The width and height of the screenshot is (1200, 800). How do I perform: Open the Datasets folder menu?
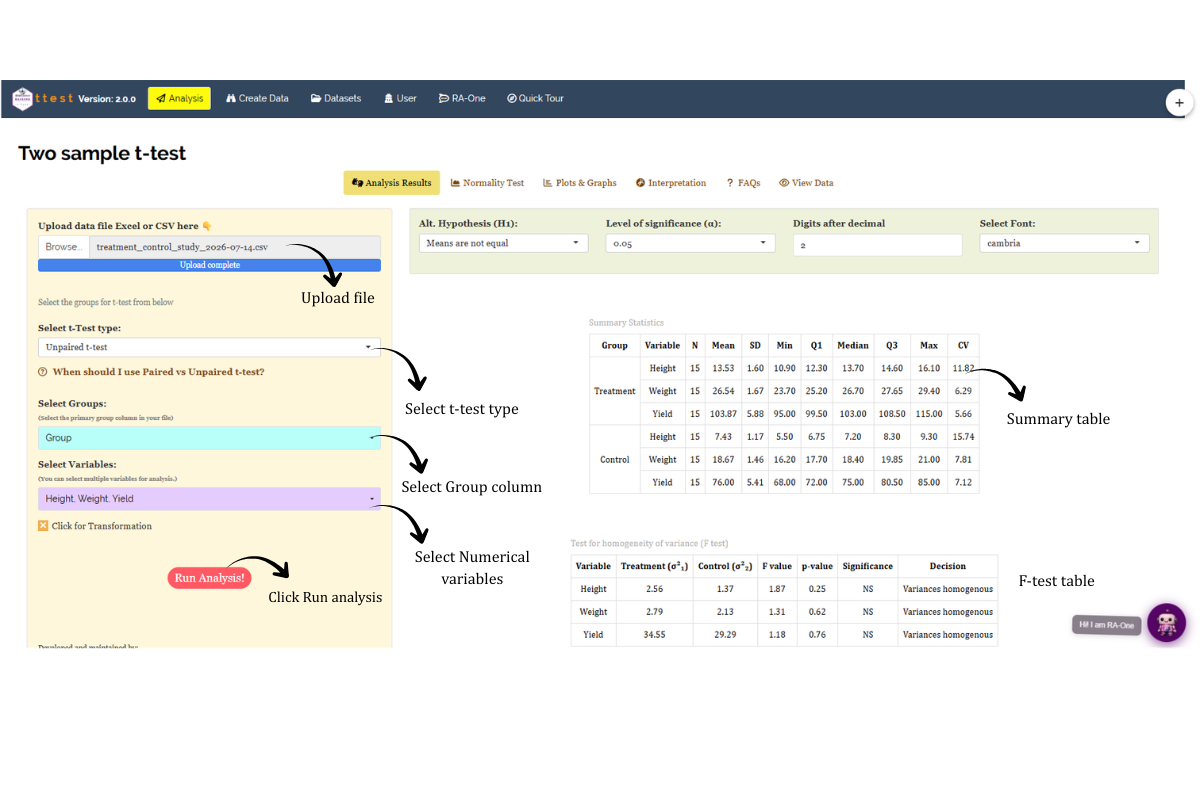(x=336, y=98)
